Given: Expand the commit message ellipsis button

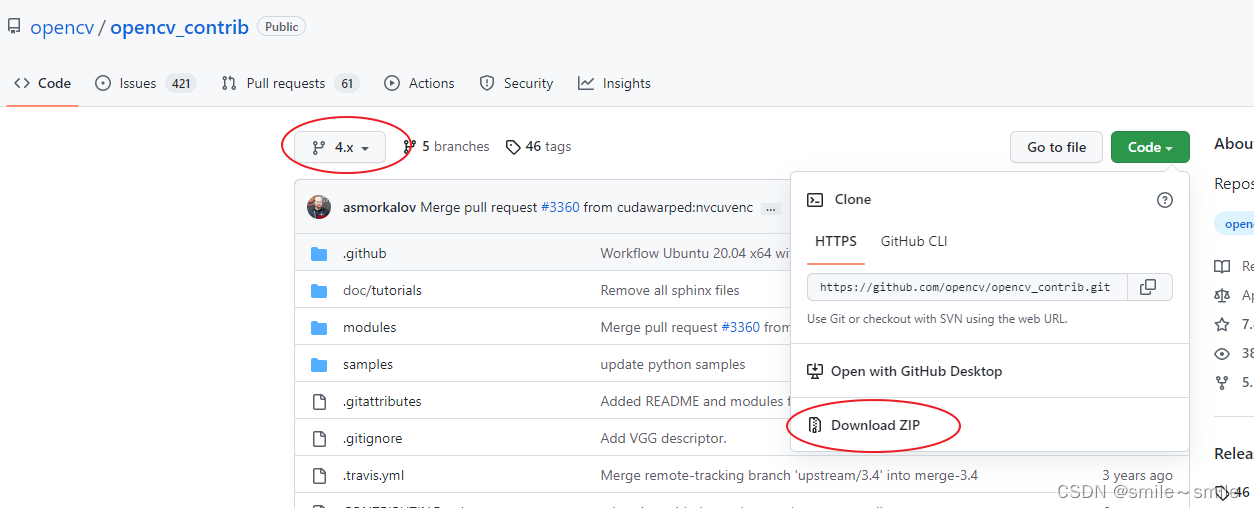Looking at the screenshot, I should [x=770, y=208].
